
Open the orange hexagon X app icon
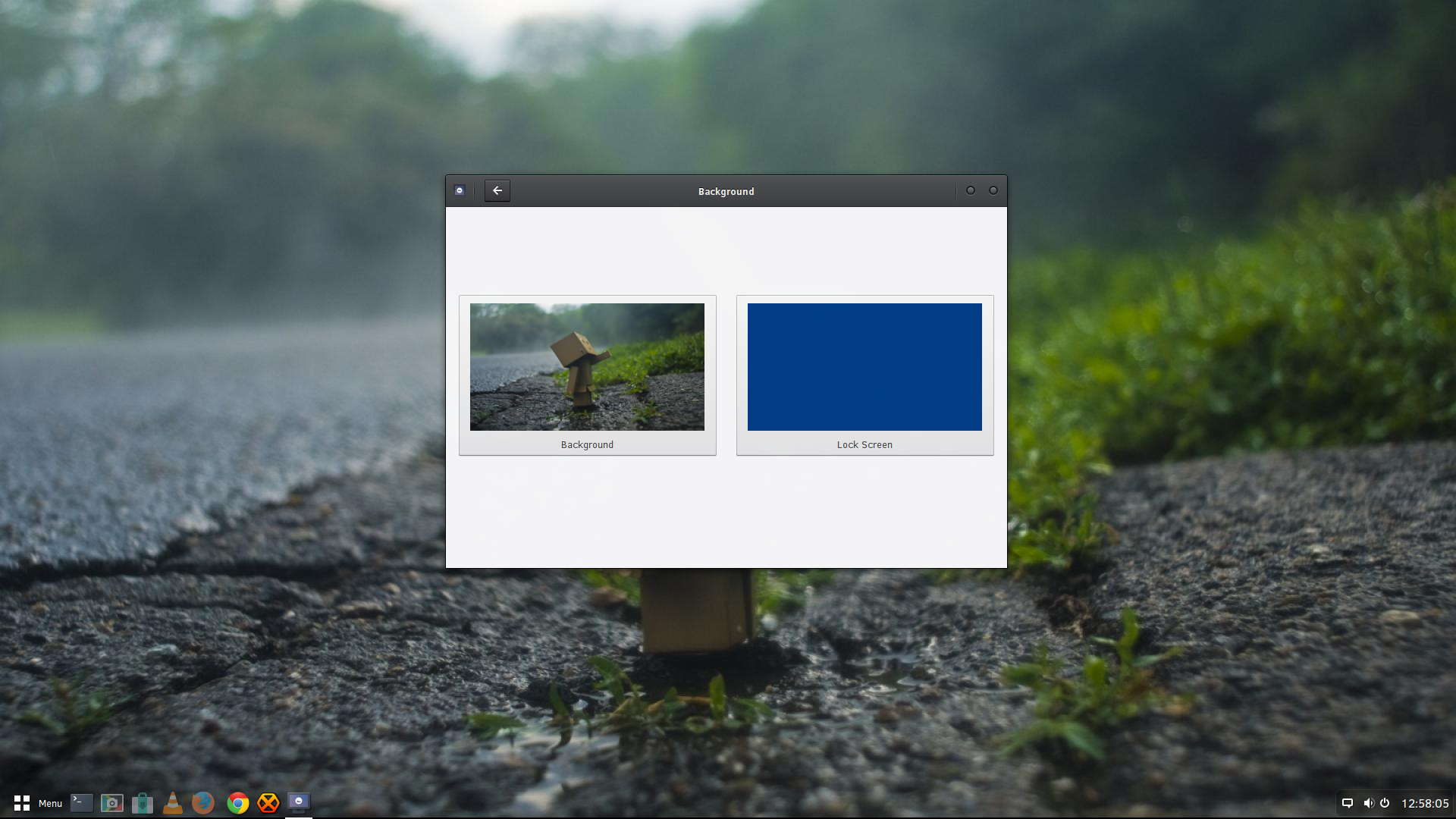(268, 803)
